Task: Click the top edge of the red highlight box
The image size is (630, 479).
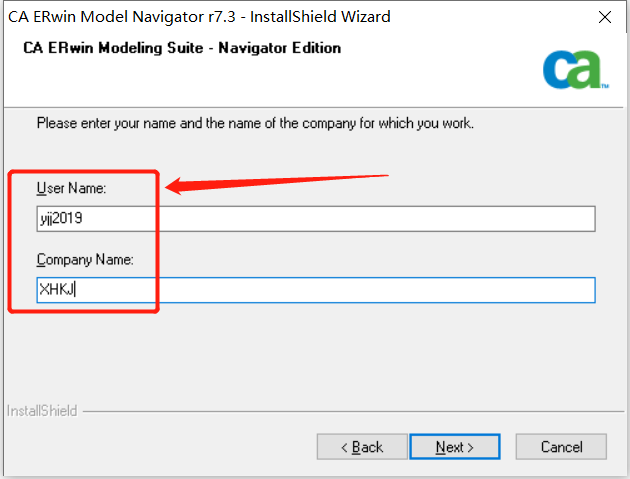Action: click(84, 172)
